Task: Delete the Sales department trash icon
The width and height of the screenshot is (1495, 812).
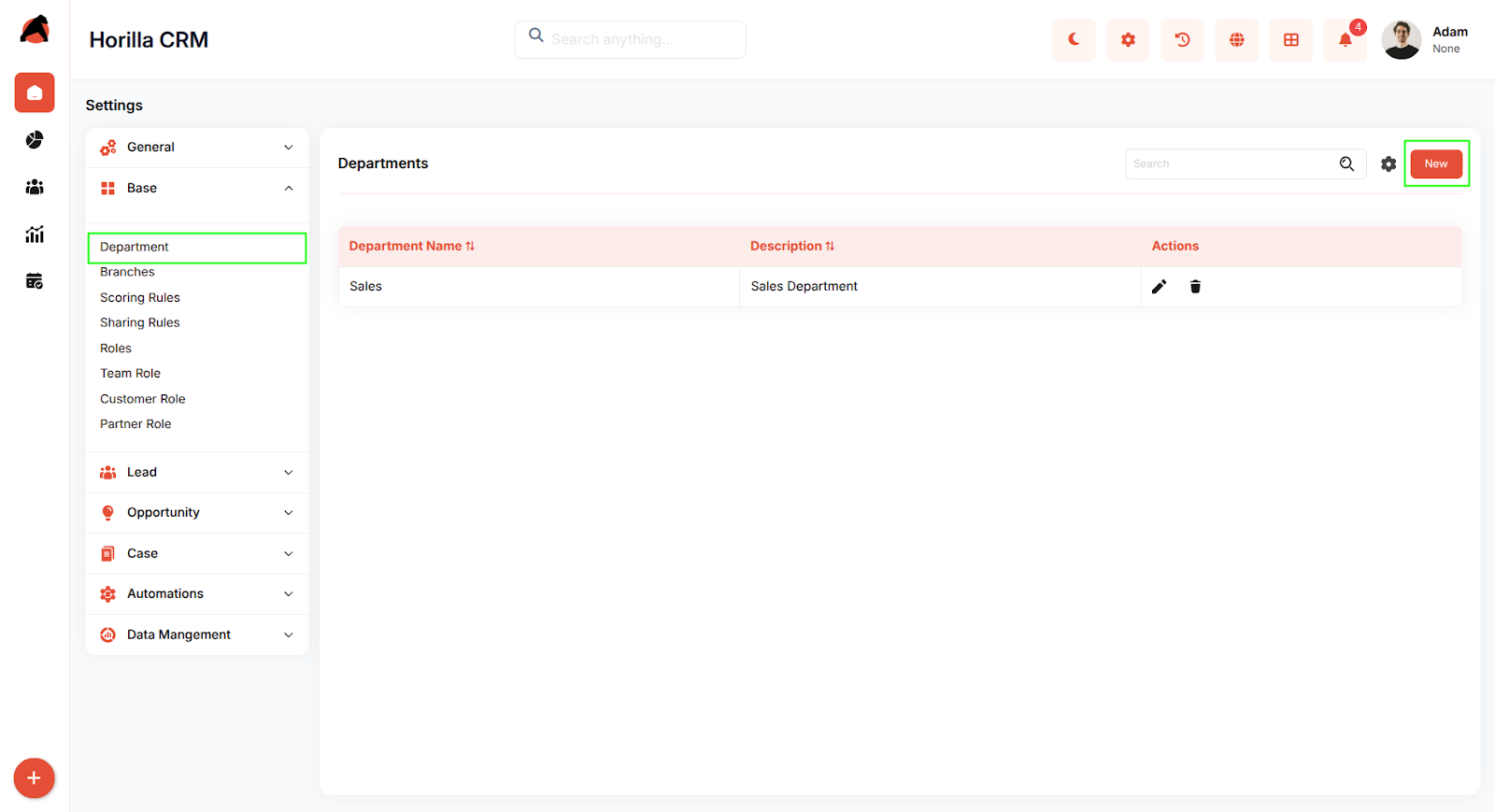Action: (x=1195, y=287)
